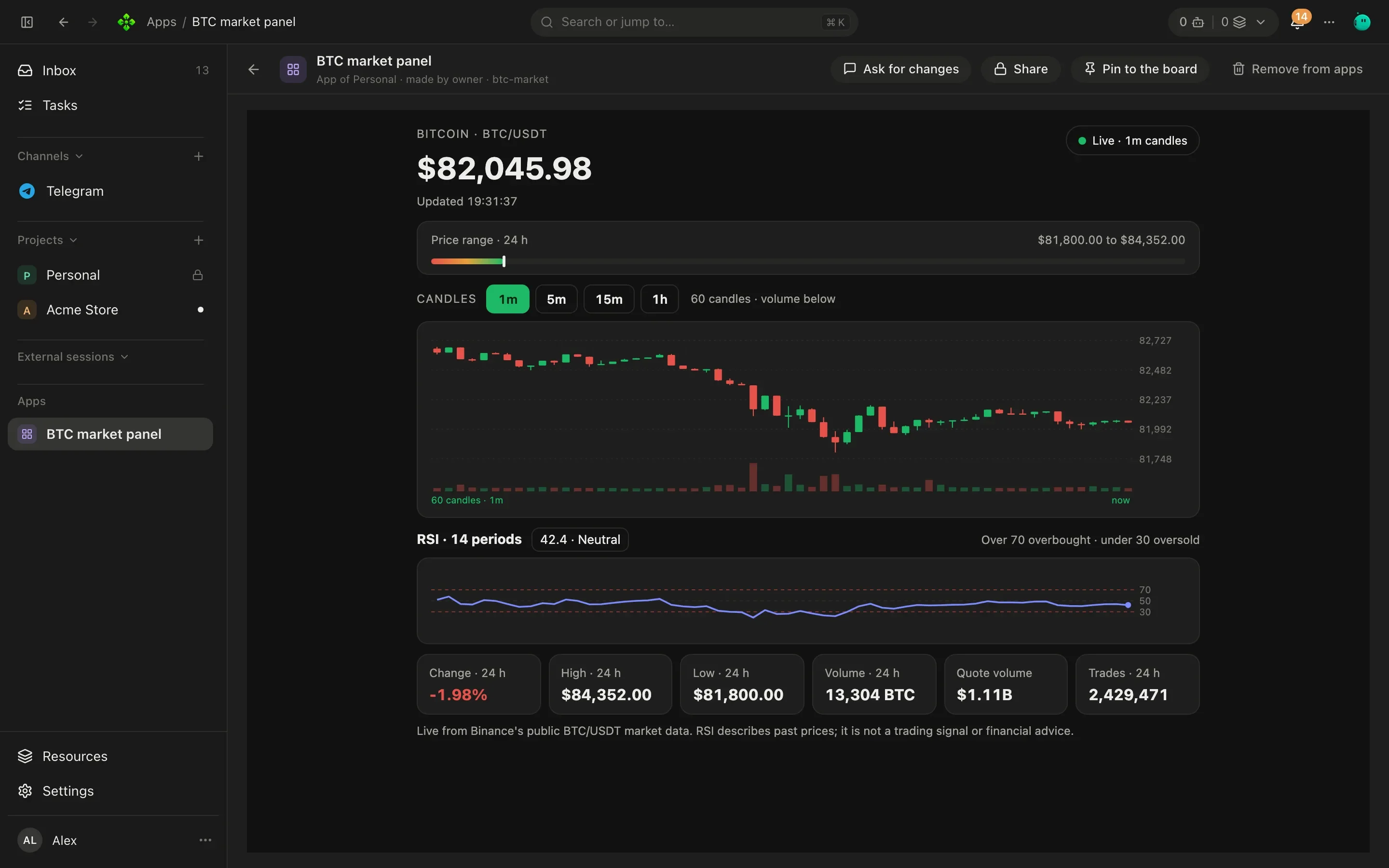The height and width of the screenshot is (868, 1389).
Task: Open Resources in the sidebar
Action: [x=111, y=756]
